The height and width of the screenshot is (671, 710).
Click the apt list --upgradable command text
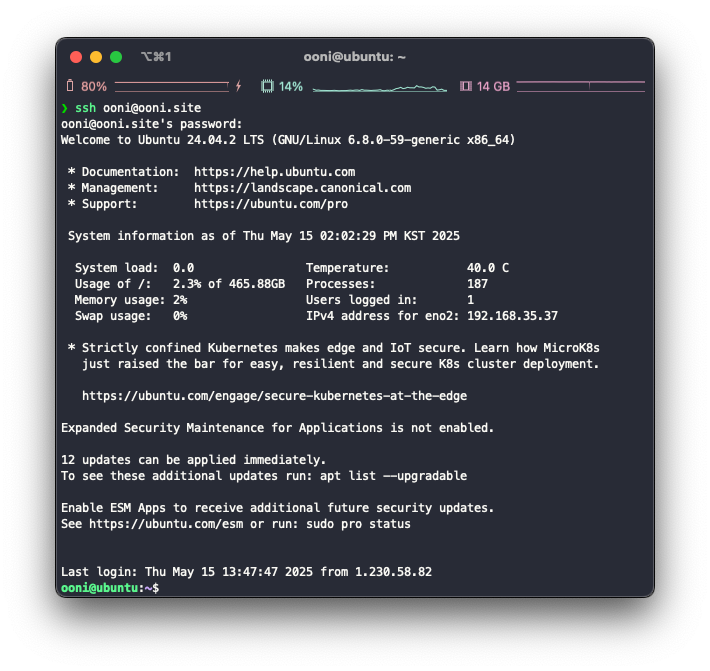[x=393, y=476]
